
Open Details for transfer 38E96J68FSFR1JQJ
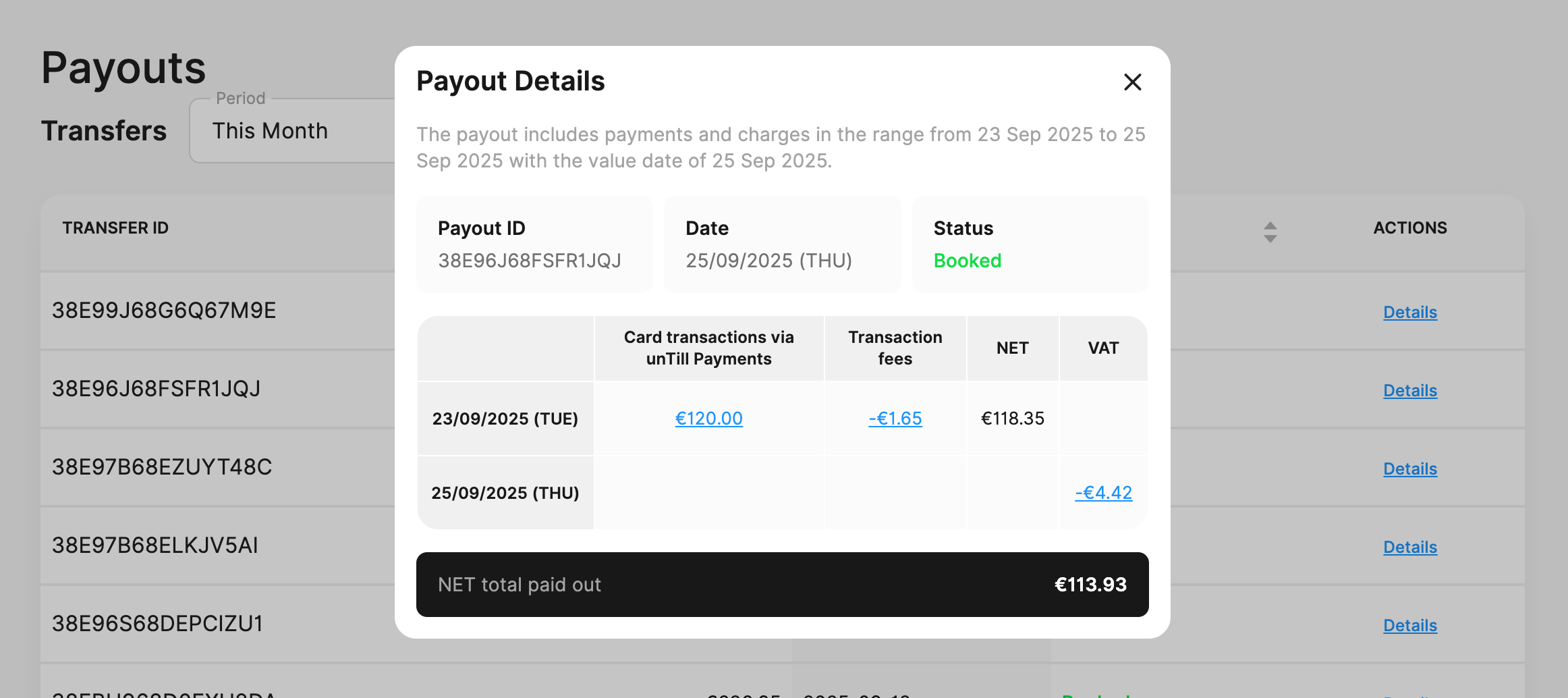1409,390
